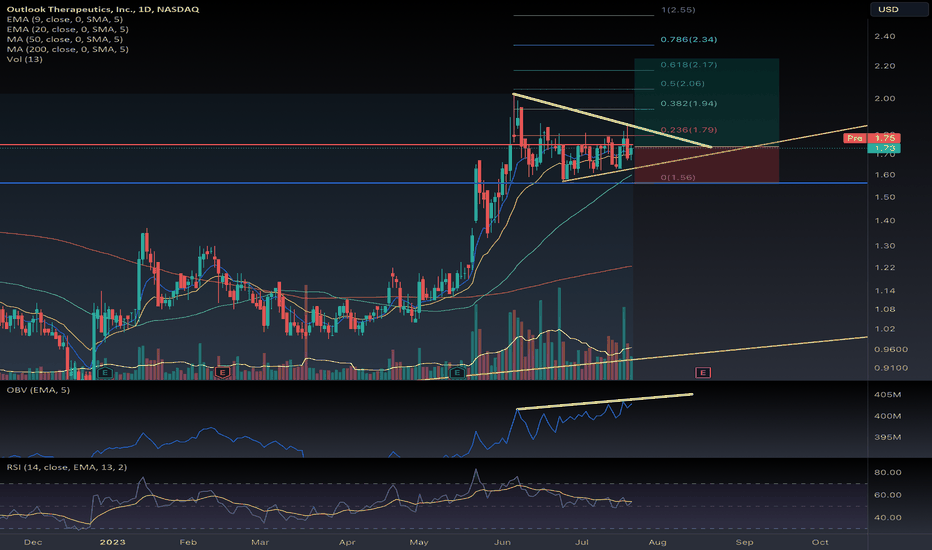
Task: Click 2.20 on the price axis
Action: 885,66
